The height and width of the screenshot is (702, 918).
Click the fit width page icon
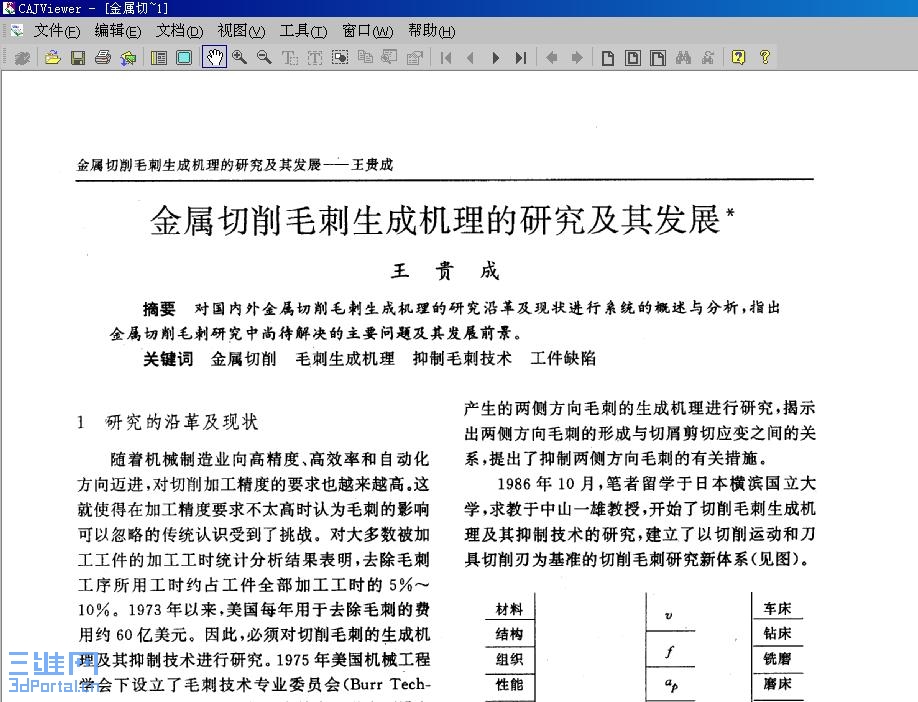tap(632, 57)
